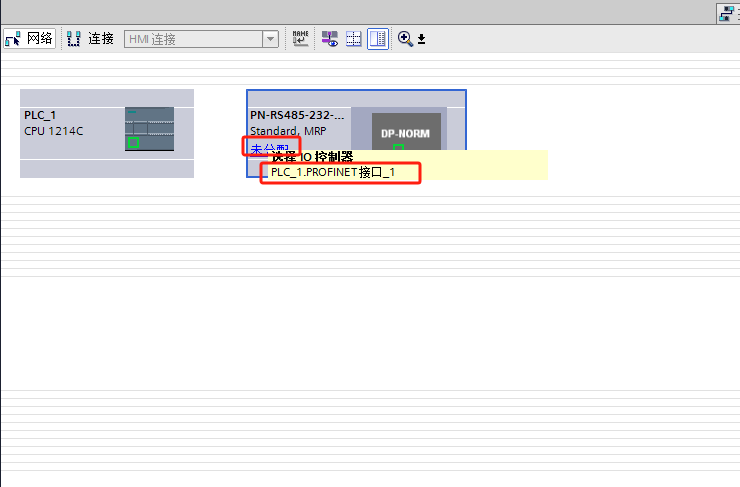The height and width of the screenshot is (487, 740).
Task: Click the assign device NAME icon
Action: (300, 38)
